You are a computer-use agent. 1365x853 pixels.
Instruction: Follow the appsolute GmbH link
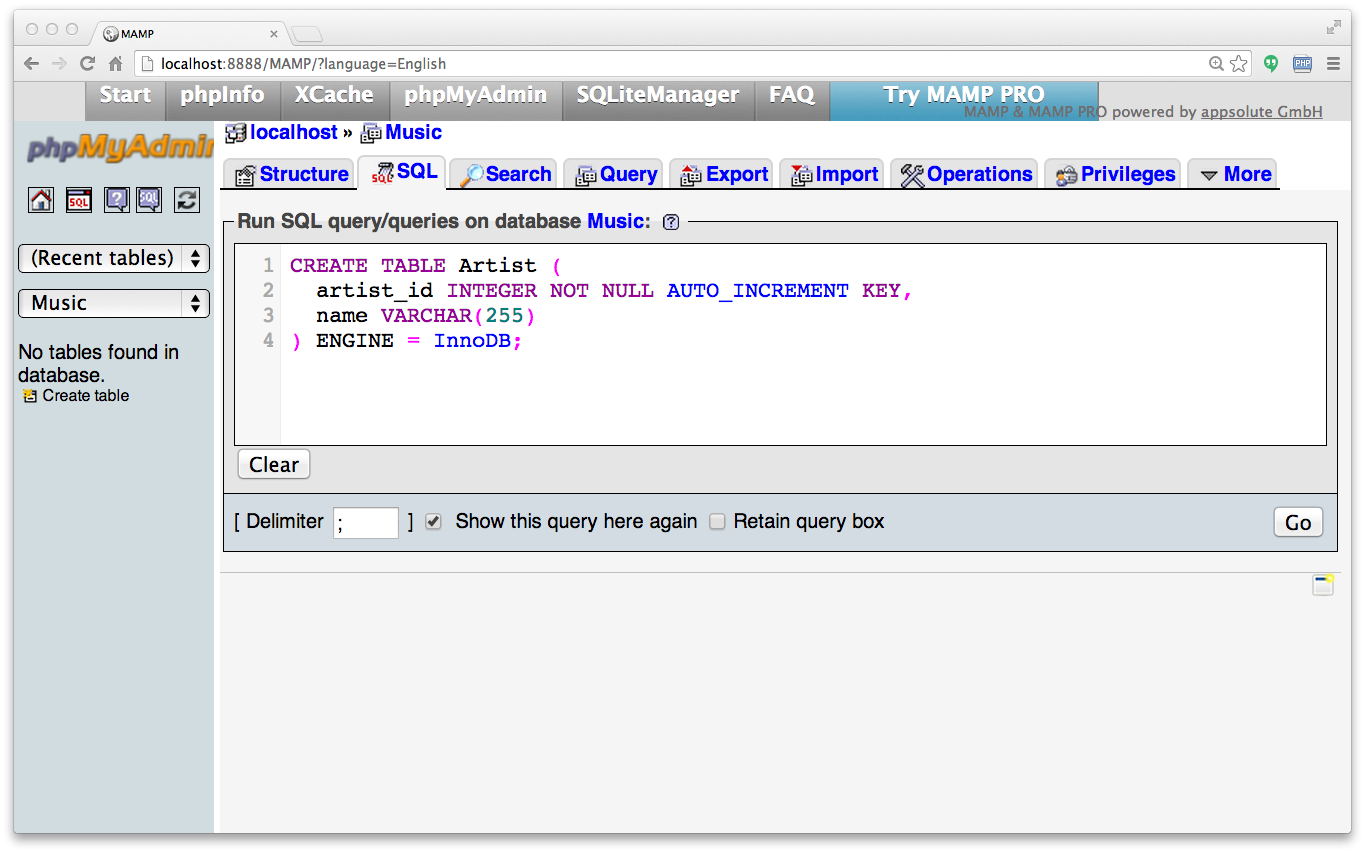click(1261, 112)
